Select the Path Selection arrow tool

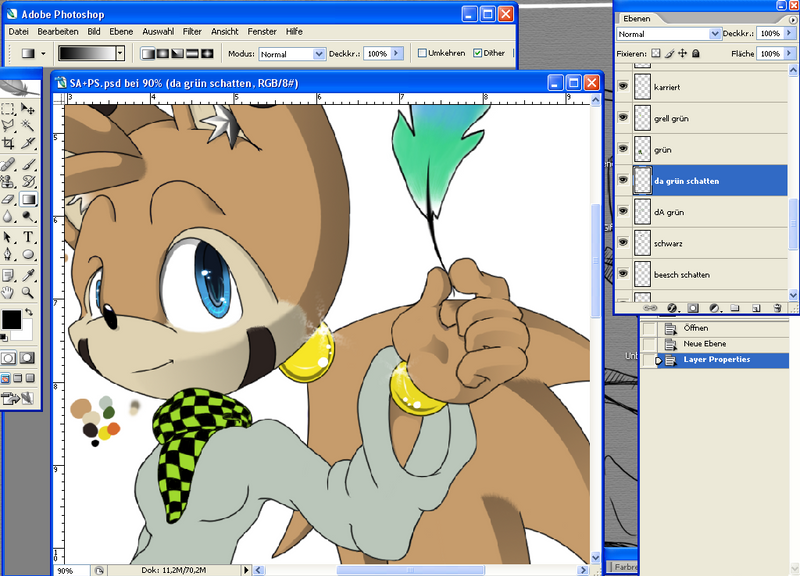(8, 237)
